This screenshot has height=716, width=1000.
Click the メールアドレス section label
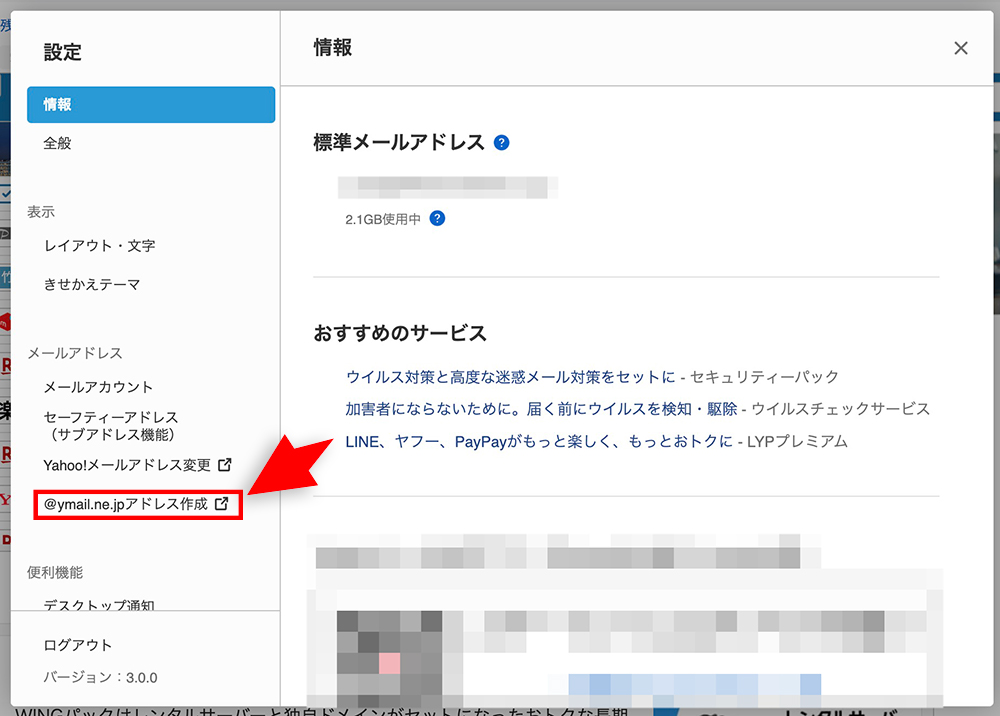tap(75, 353)
